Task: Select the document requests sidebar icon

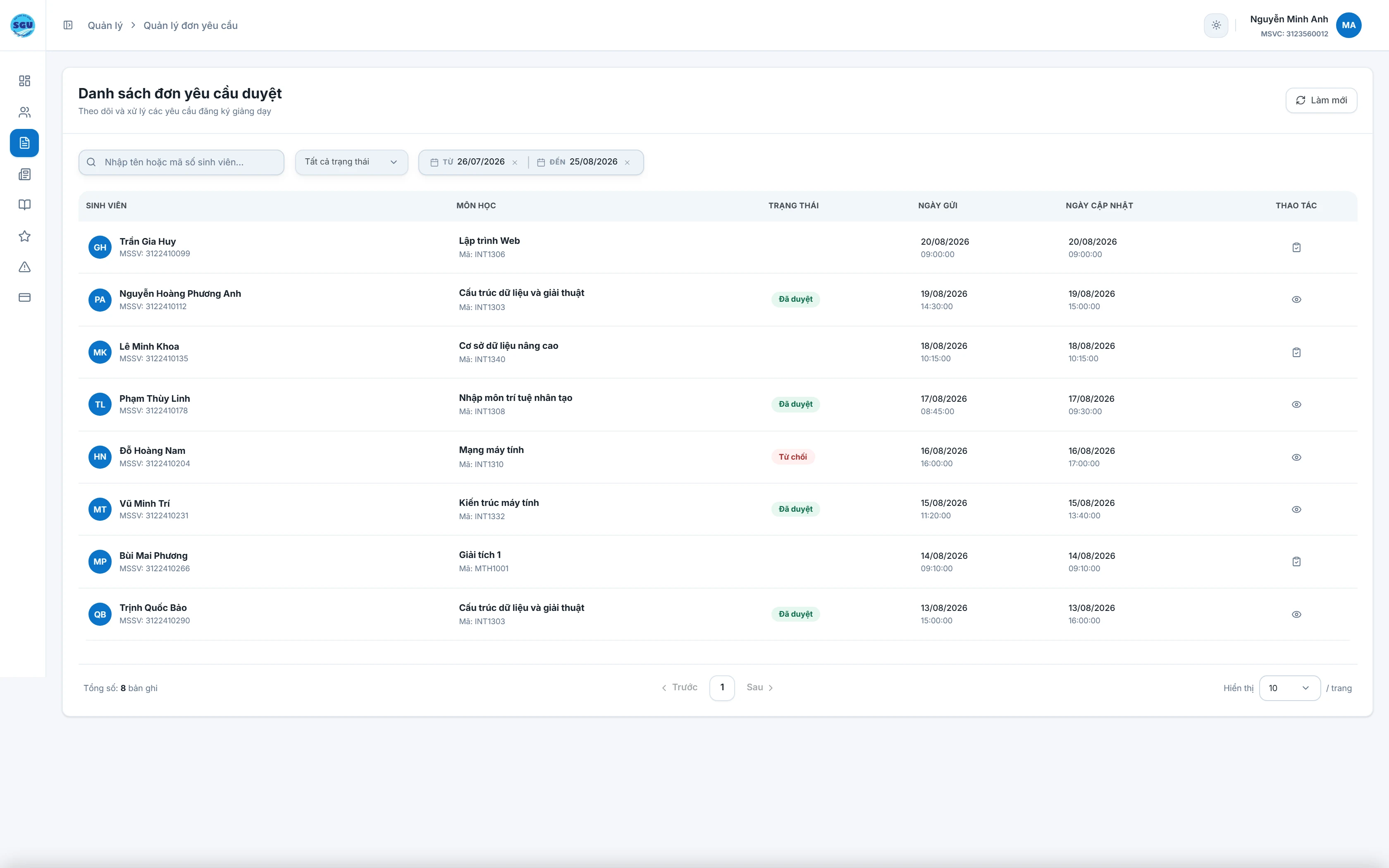Action: click(x=24, y=143)
